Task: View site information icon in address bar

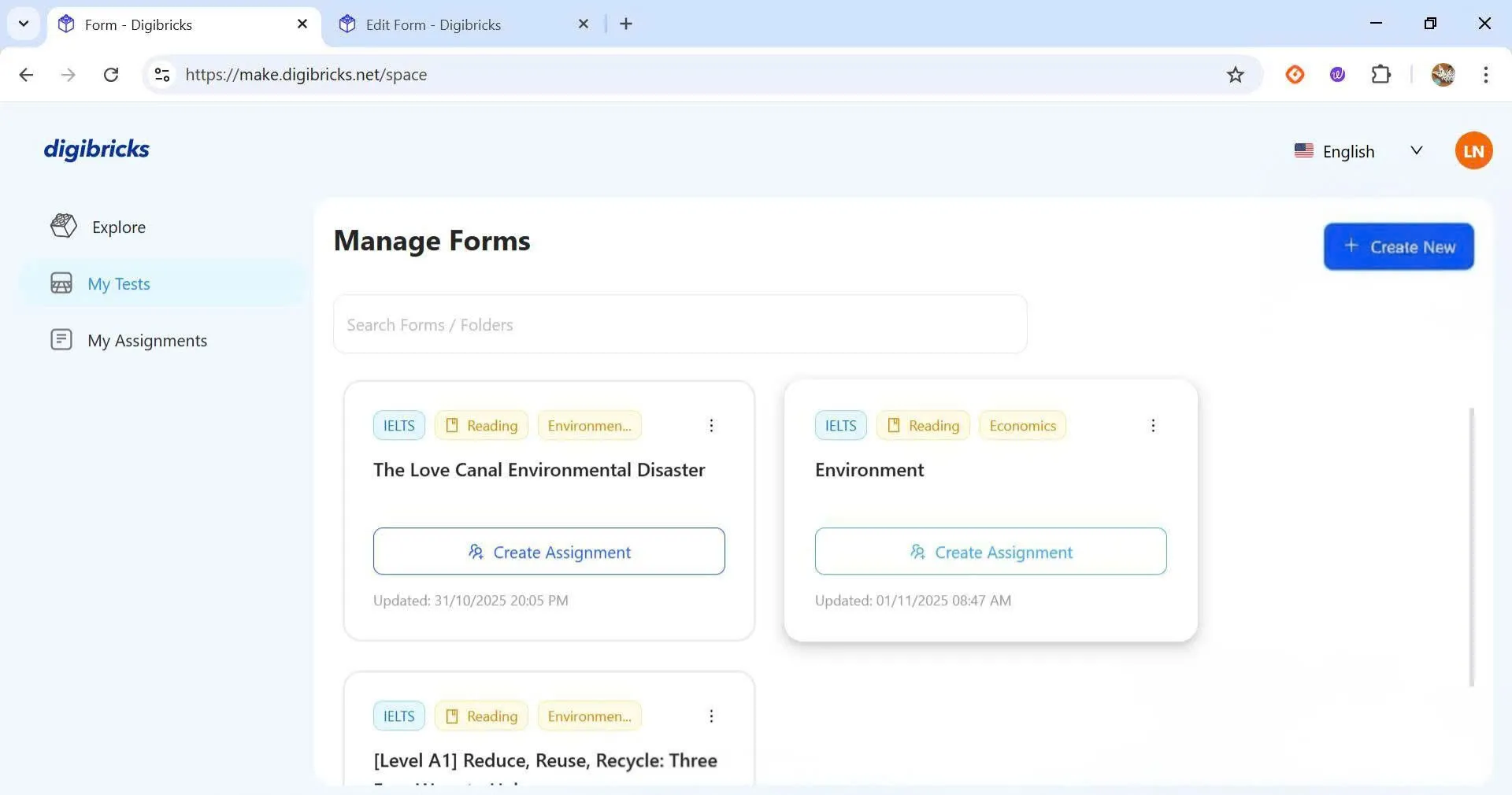Action: (162, 75)
